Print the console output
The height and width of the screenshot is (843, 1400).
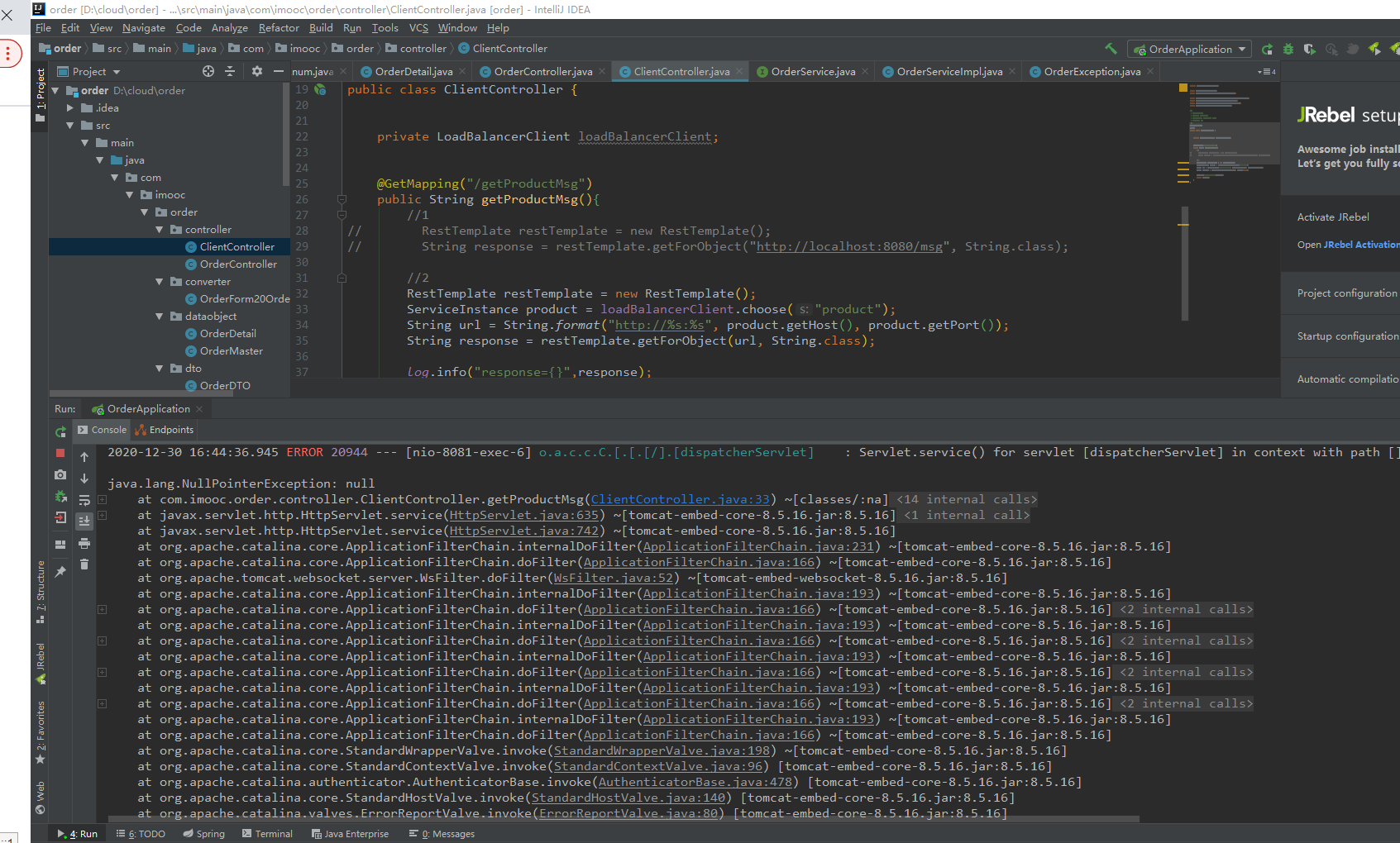point(84,543)
